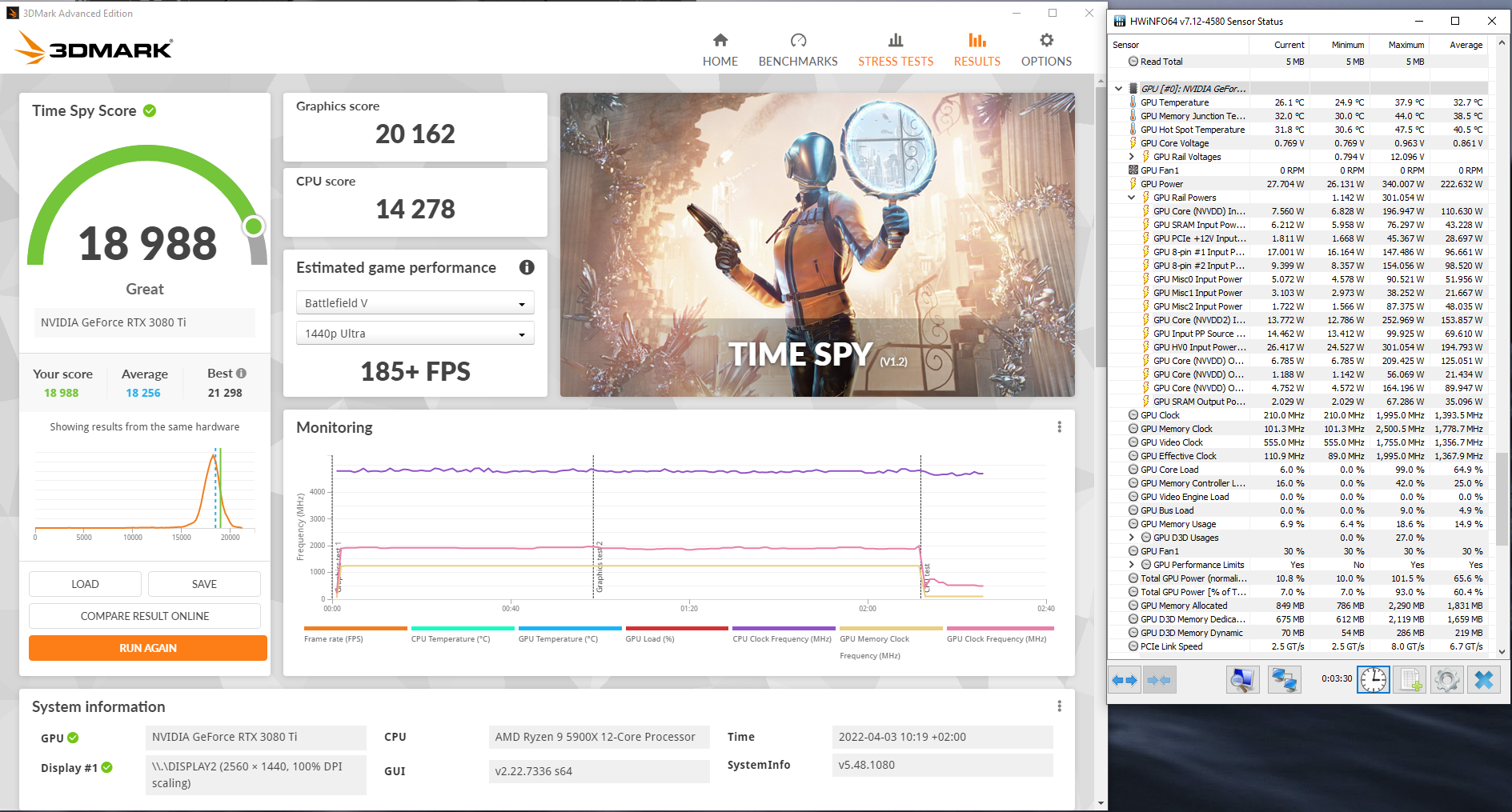Click the GPU Clock circular icon

pos(1133,415)
